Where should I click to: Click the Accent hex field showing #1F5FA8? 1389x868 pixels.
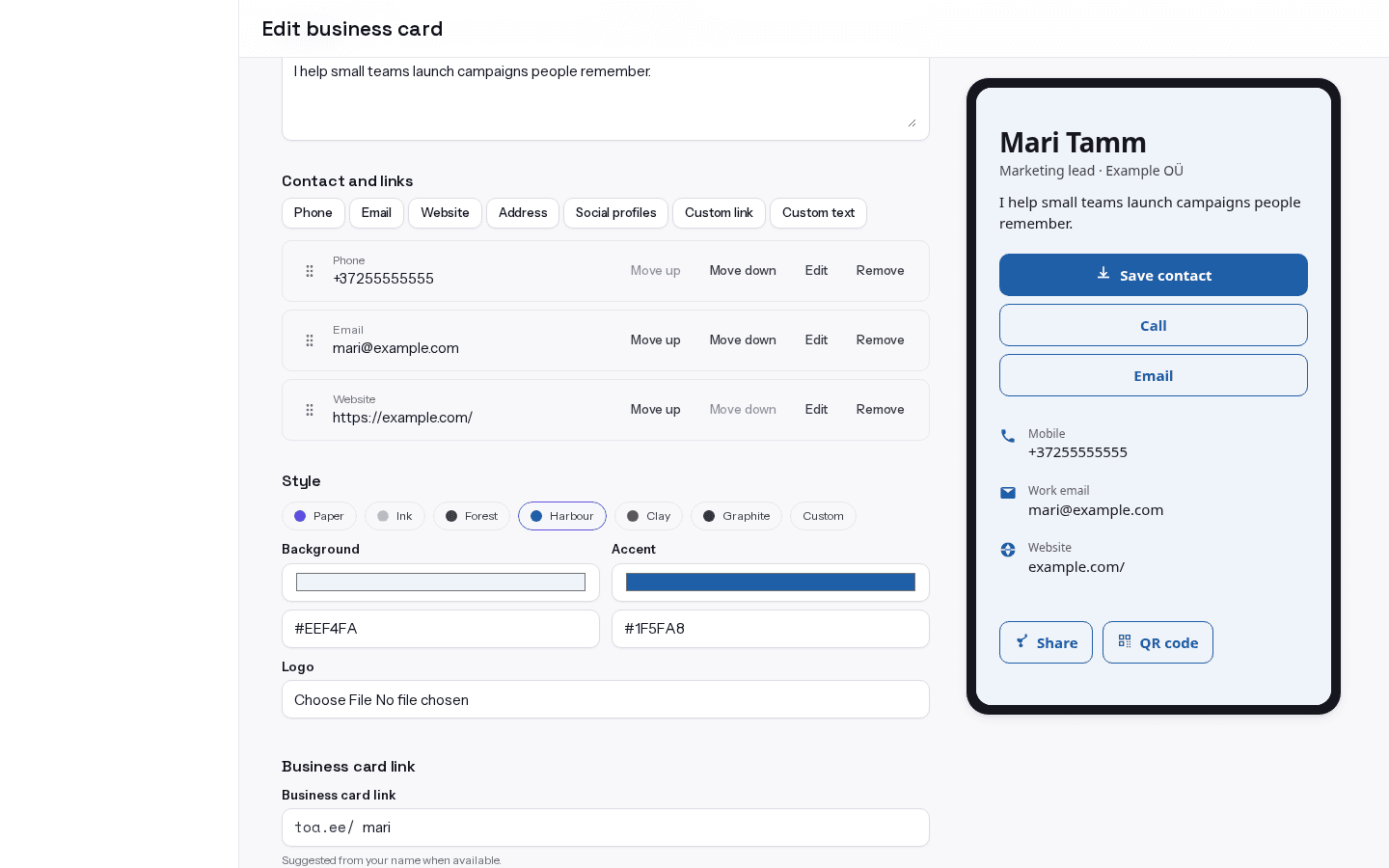tap(771, 629)
